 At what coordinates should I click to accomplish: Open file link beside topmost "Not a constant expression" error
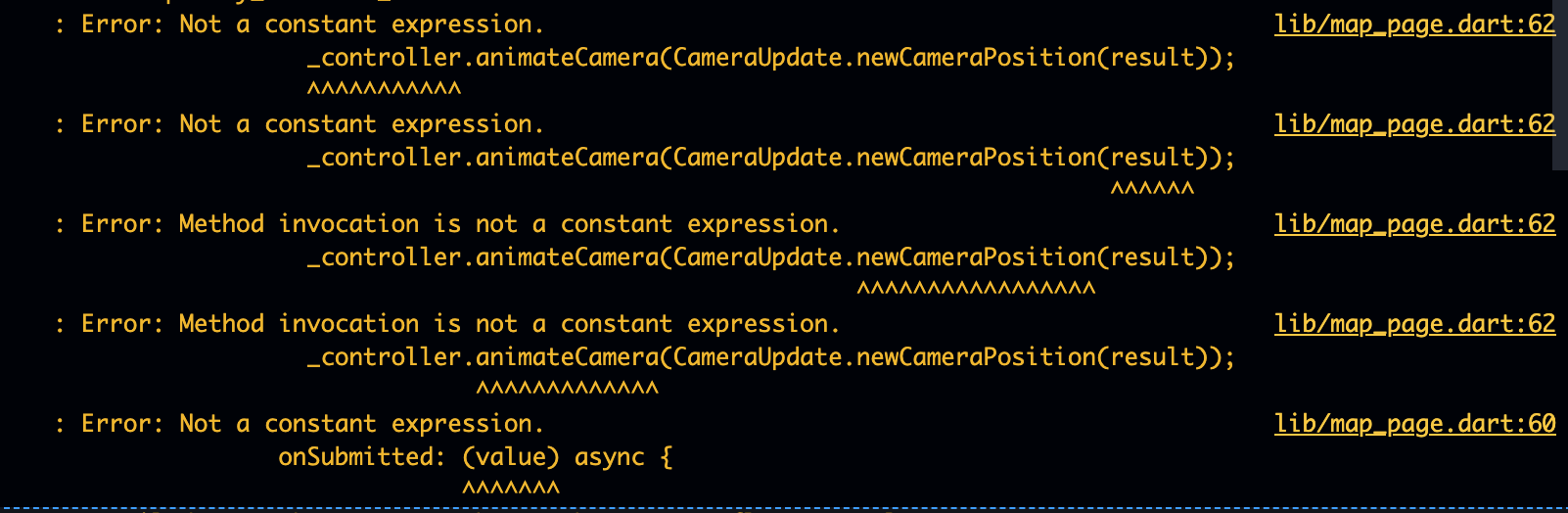1414,24
